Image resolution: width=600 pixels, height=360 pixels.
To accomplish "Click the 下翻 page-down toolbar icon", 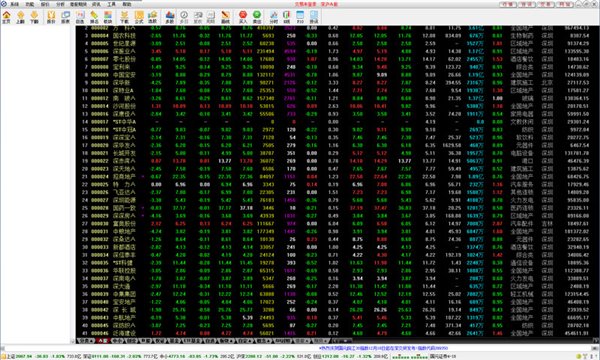I will (x=34, y=17).
